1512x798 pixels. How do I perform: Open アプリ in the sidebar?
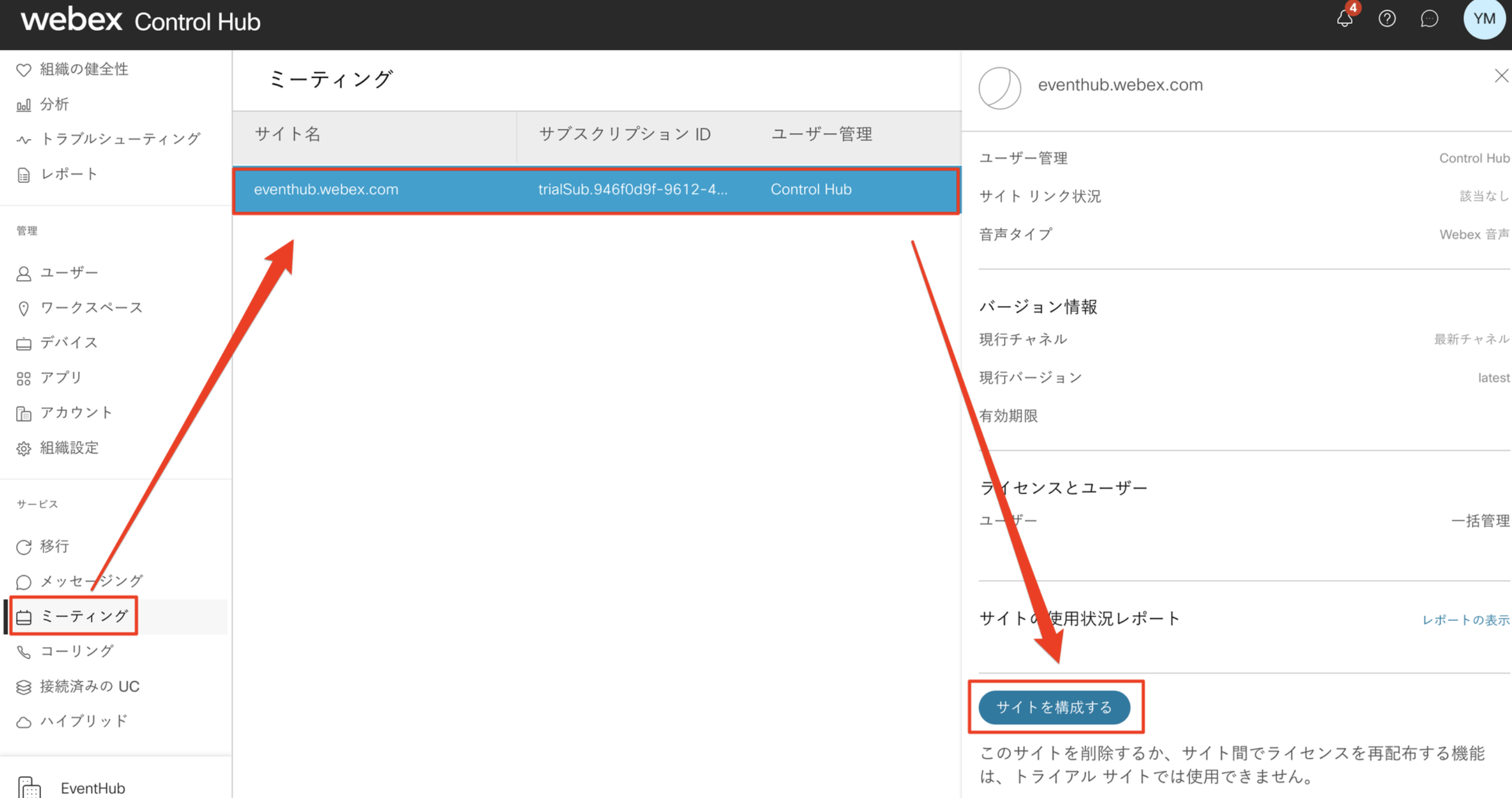tap(61, 378)
